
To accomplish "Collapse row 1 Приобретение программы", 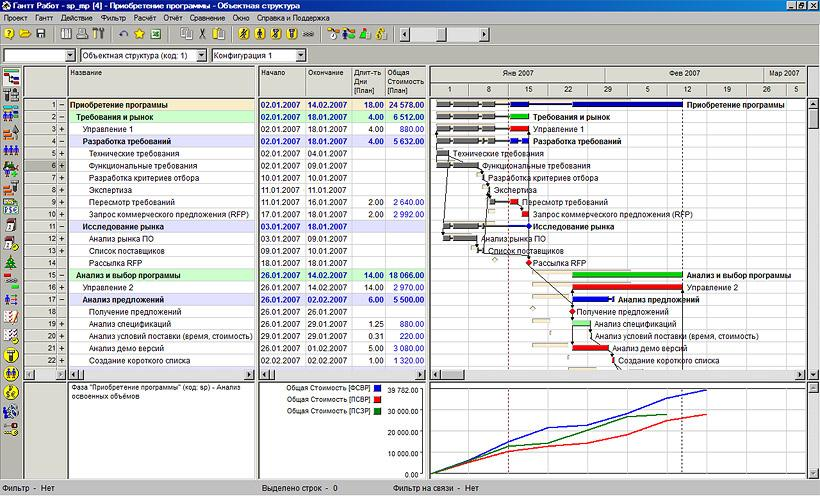I will click(x=61, y=105).
